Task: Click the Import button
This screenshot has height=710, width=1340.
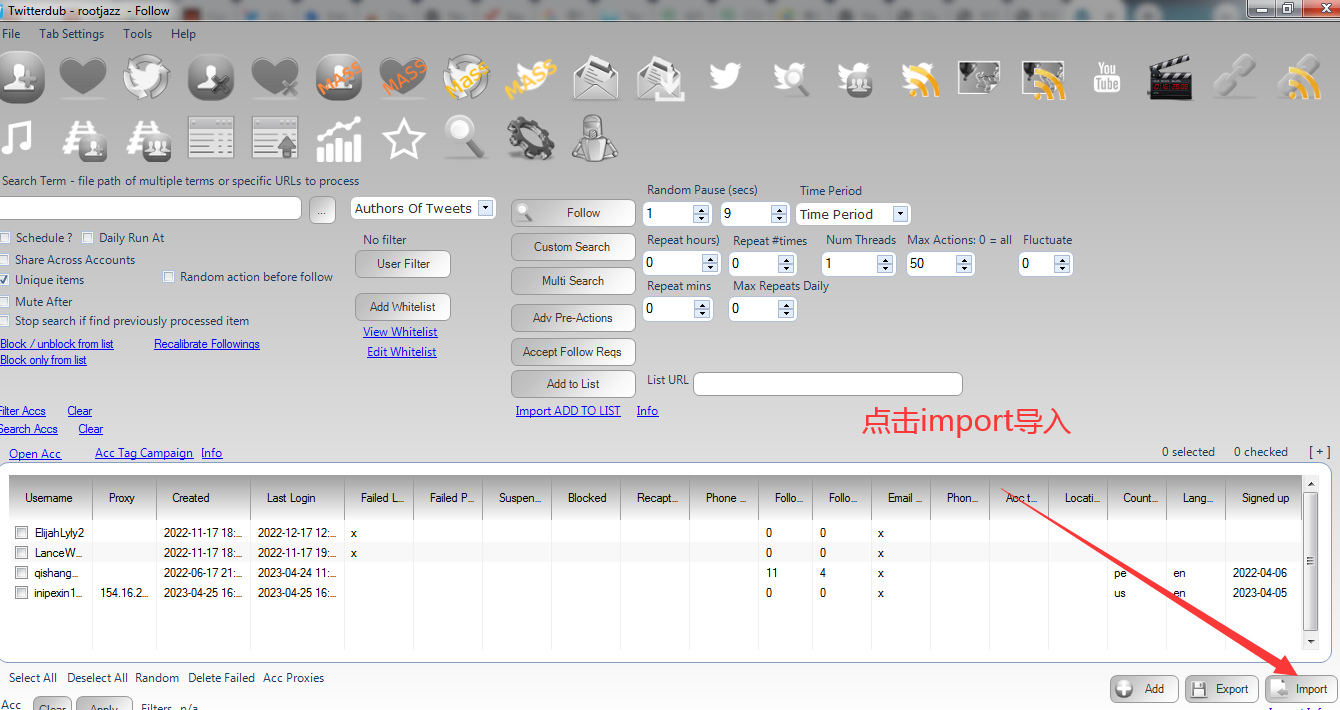Action: (1301, 688)
